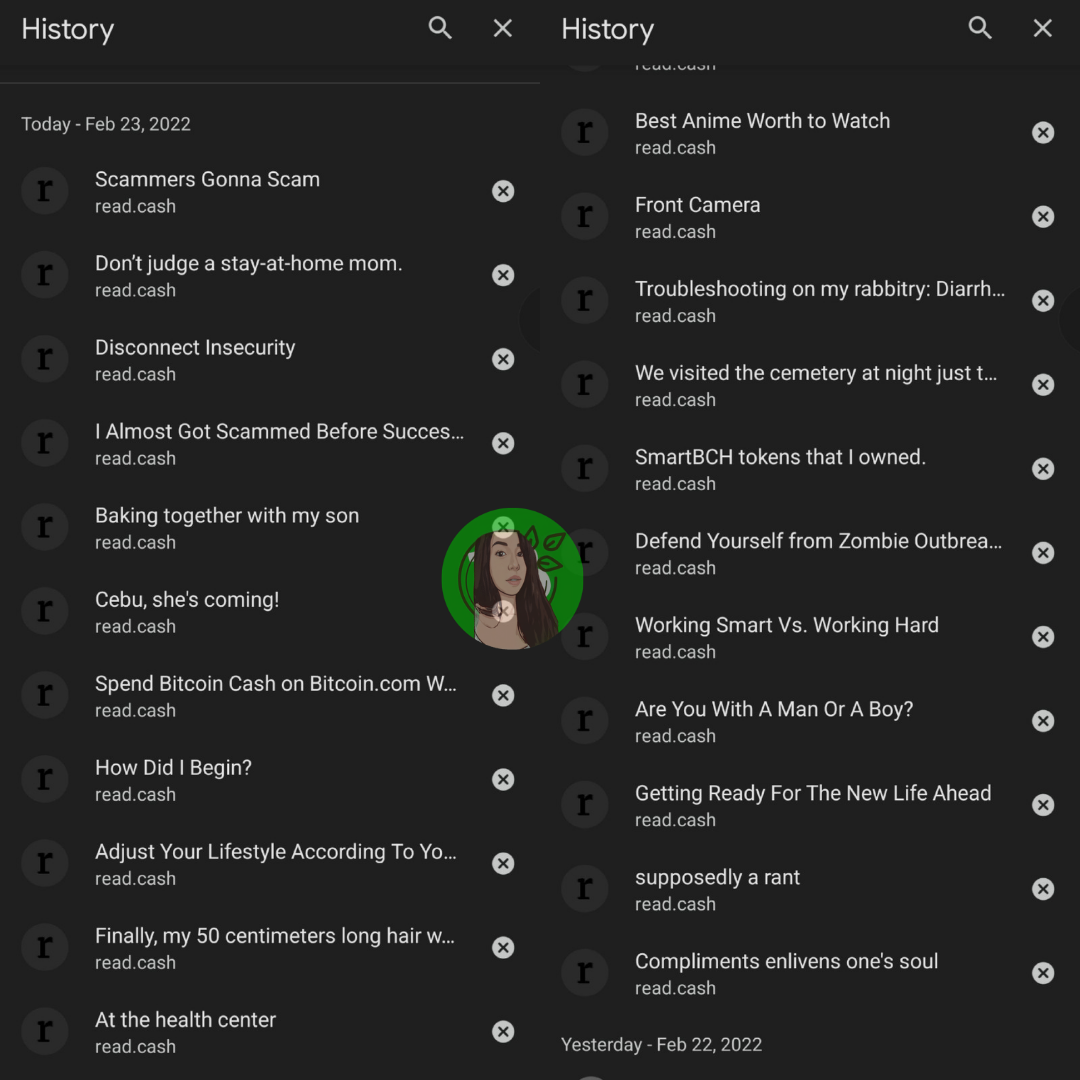Remove 'SmartBCH tokens that I owned.' entry
This screenshot has height=1080, width=1080.
(1043, 468)
